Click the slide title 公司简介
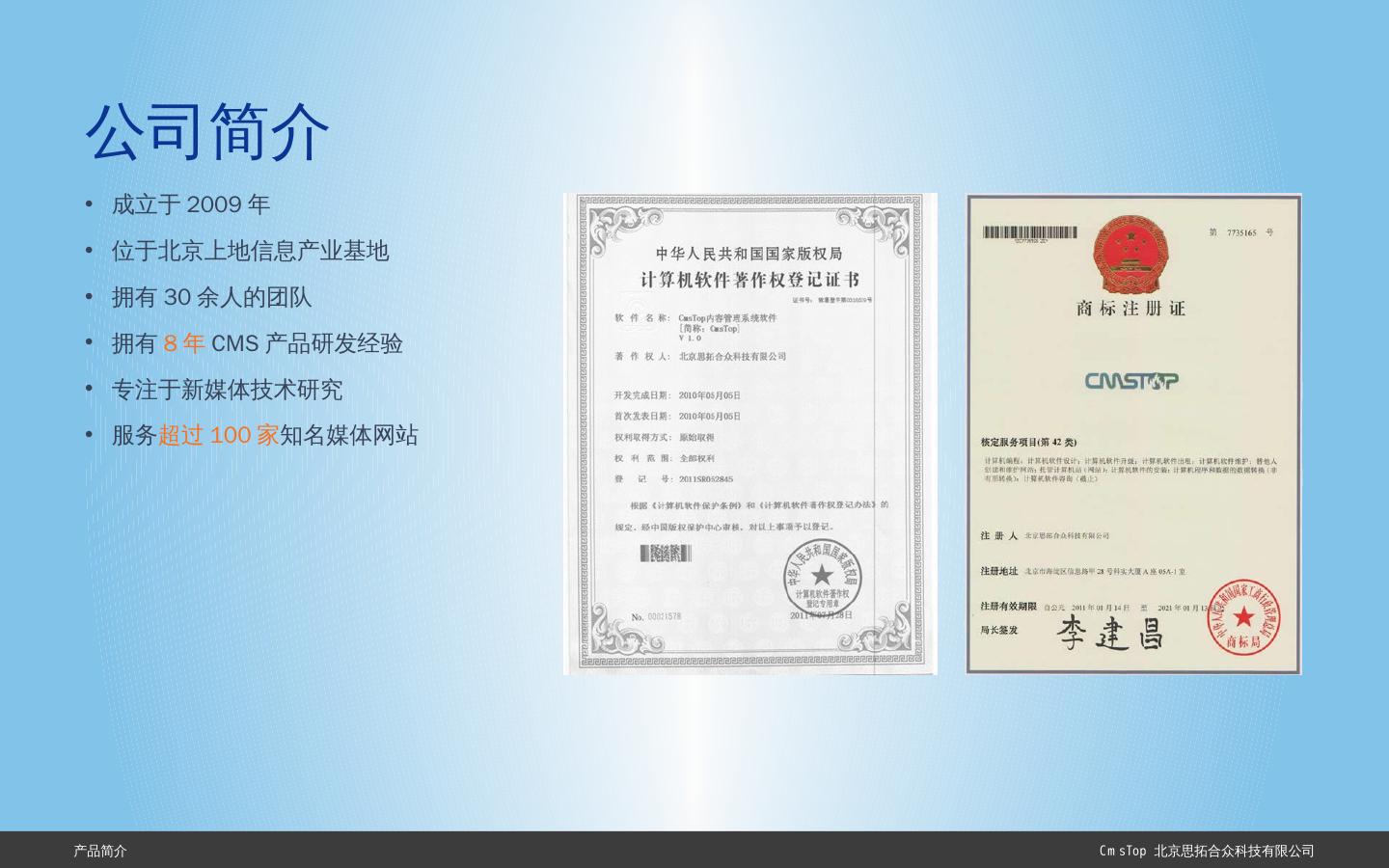This screenshot has height=868, width=1389. coord(207,131)
